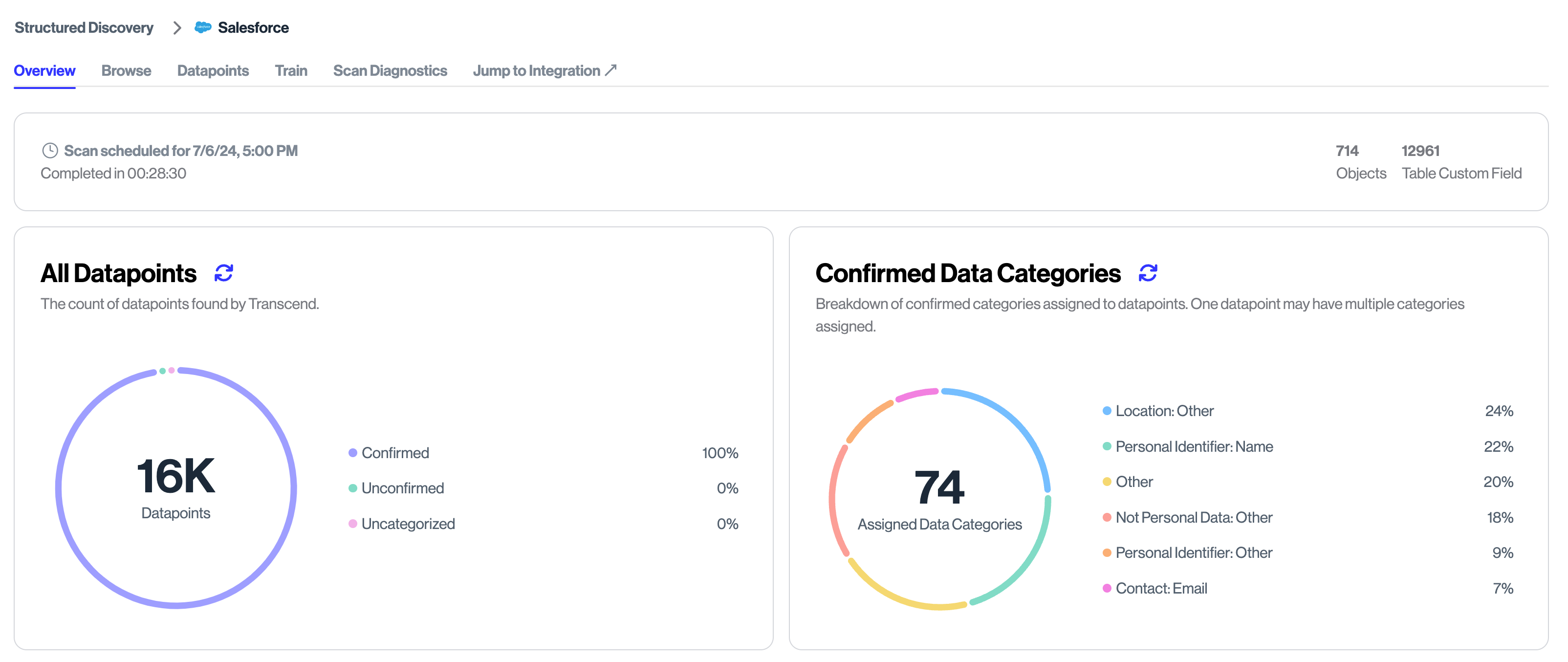Click the Uncategorized legend color dot
Image resolution: width=1568 pixels, height=662 pixels.
(x=352, y=524)
